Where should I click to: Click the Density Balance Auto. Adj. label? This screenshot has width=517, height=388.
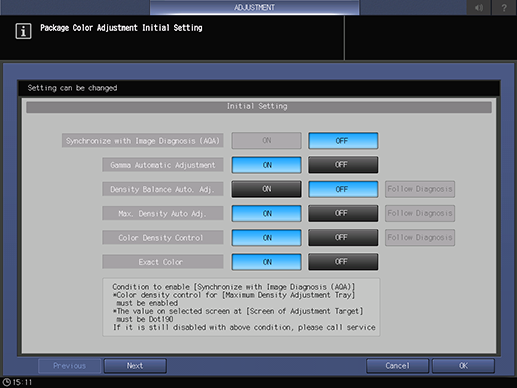[163, 189]
